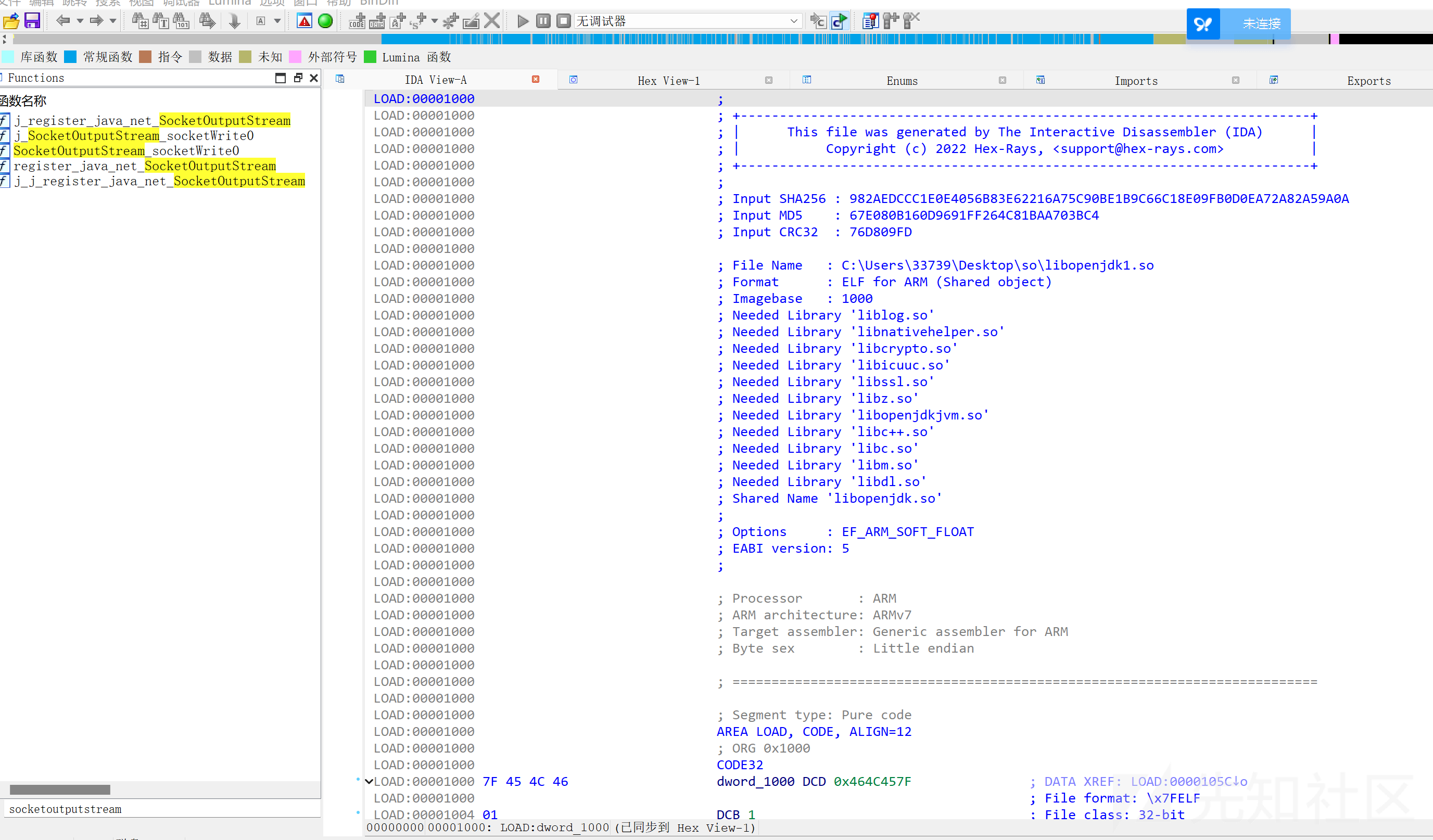
Task: Click the 函数名称 column header
Action: [23, 101]
